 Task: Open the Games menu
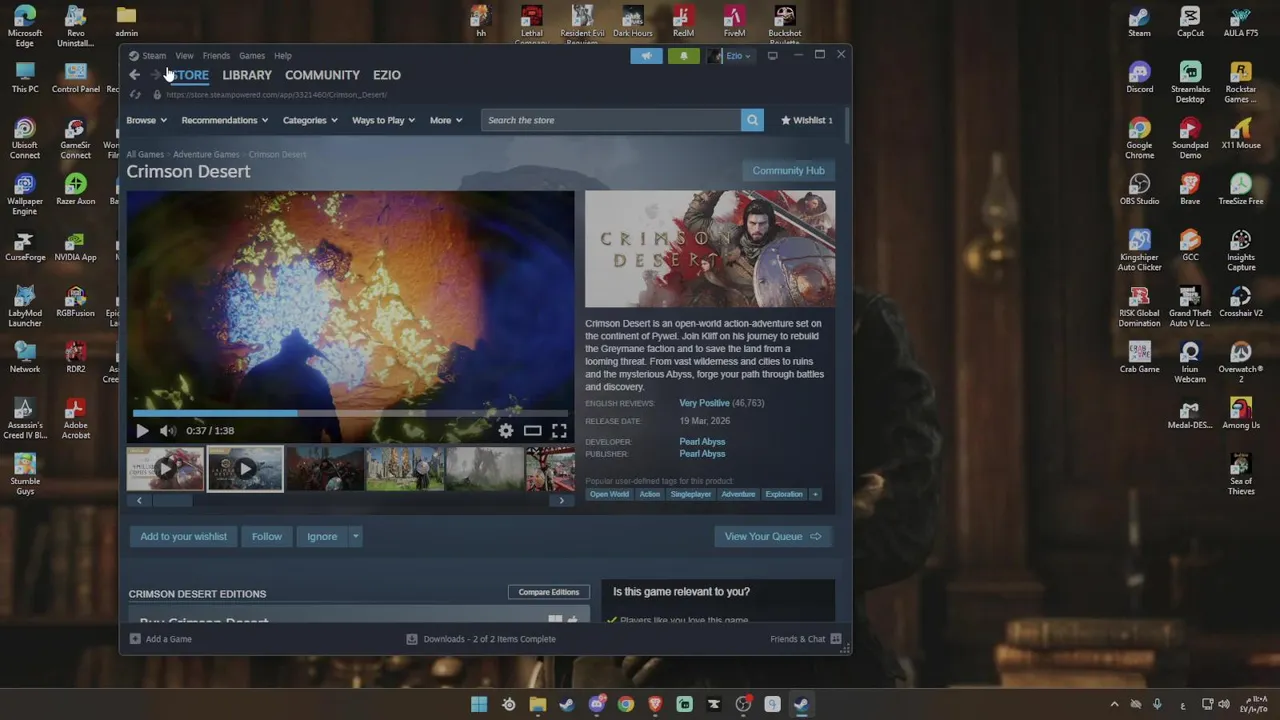coord(252,56)
